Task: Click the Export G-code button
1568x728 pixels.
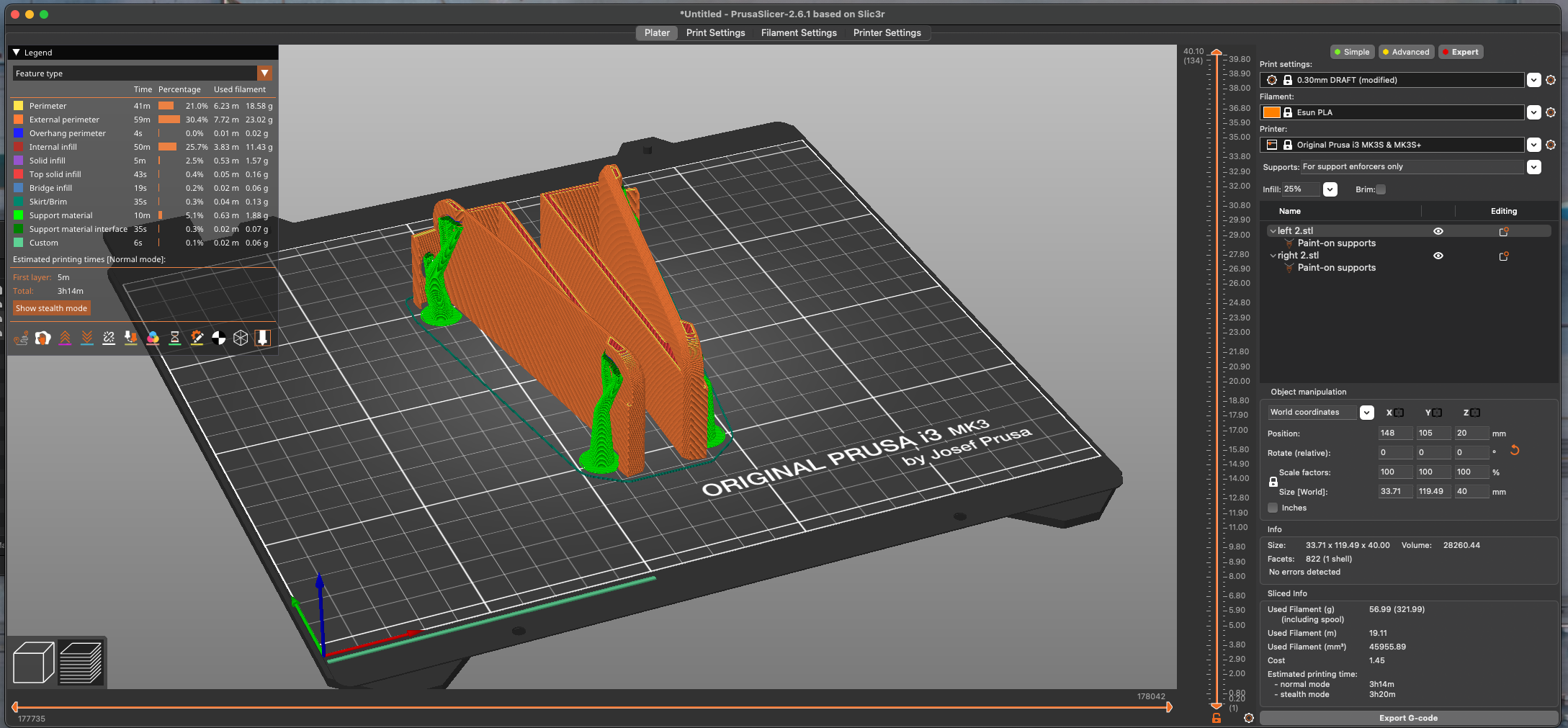Action: pyautogui.click(x=1407, y=718)
